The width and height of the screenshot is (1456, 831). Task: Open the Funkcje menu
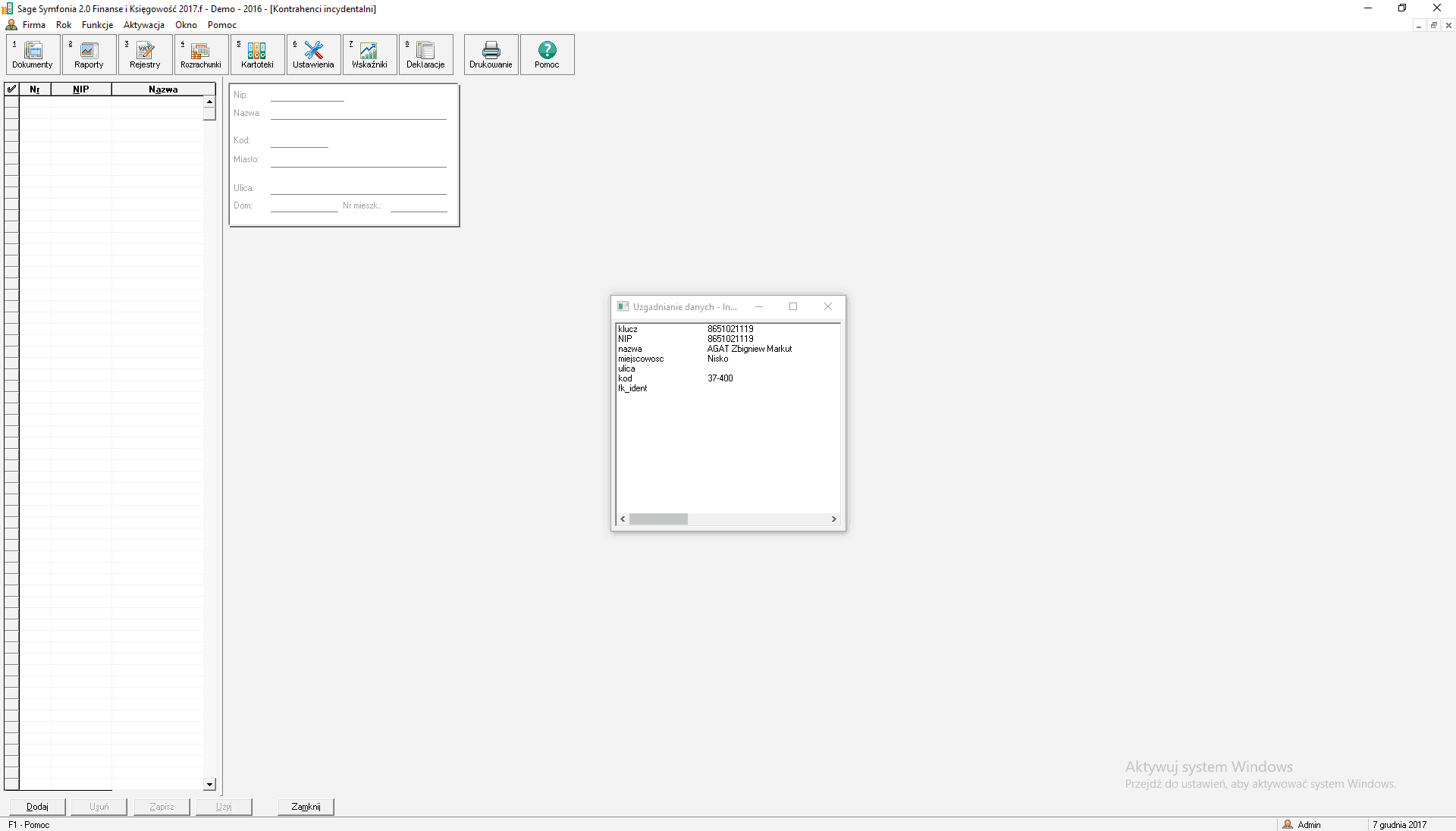[x=97, y=25]
